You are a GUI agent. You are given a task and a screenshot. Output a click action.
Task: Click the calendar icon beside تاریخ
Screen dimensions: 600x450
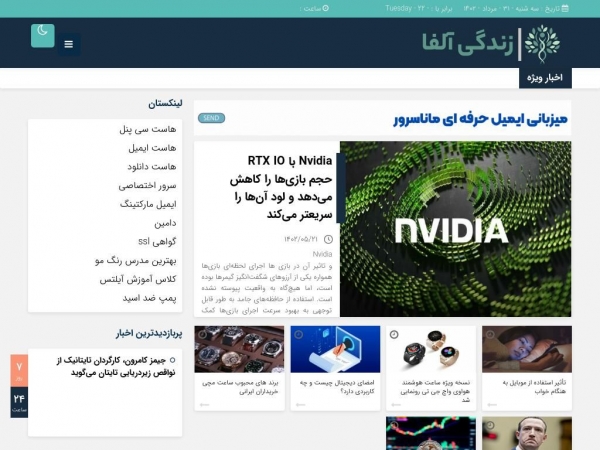(x=565, y=8)
